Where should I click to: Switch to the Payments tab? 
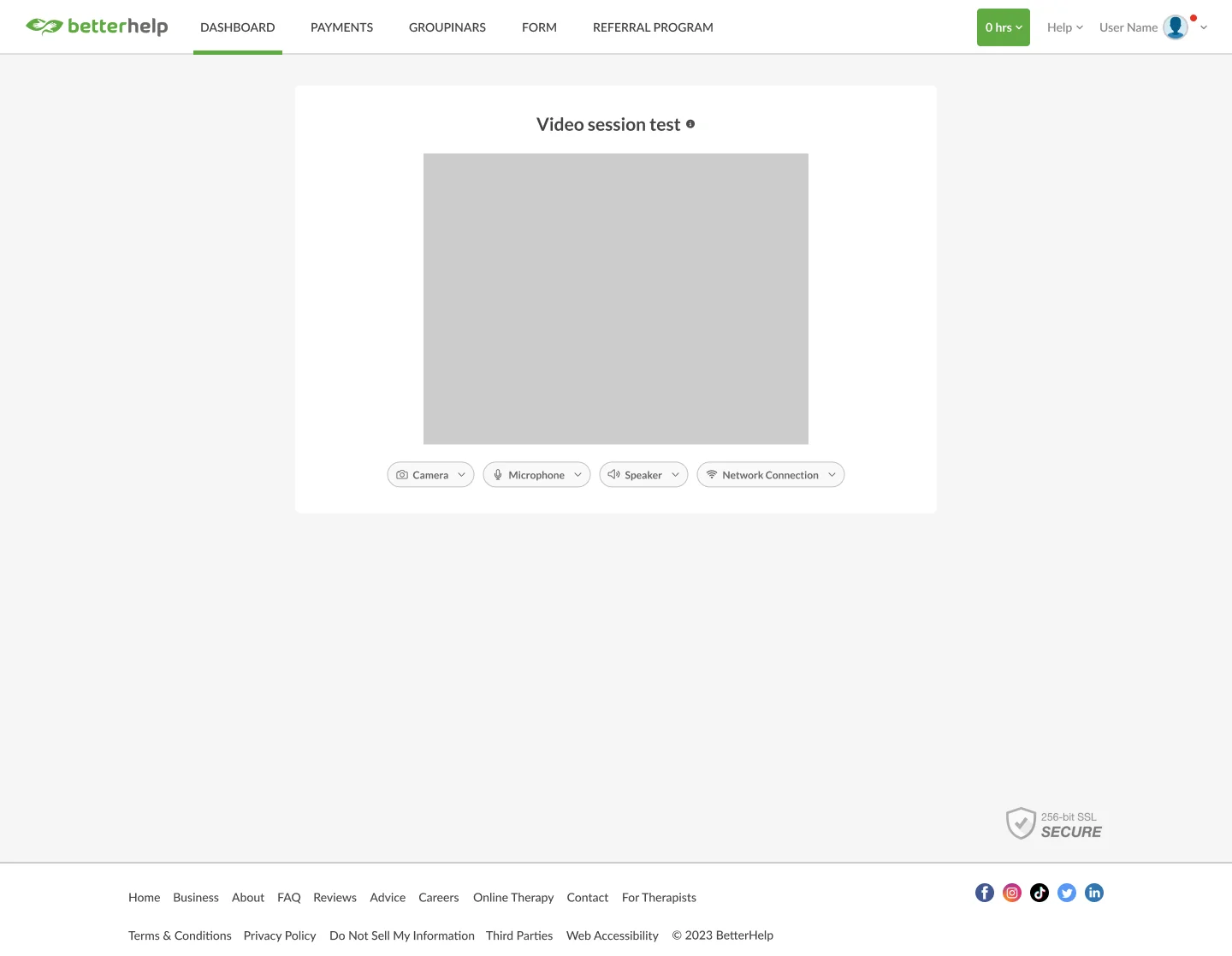[342, 27]
